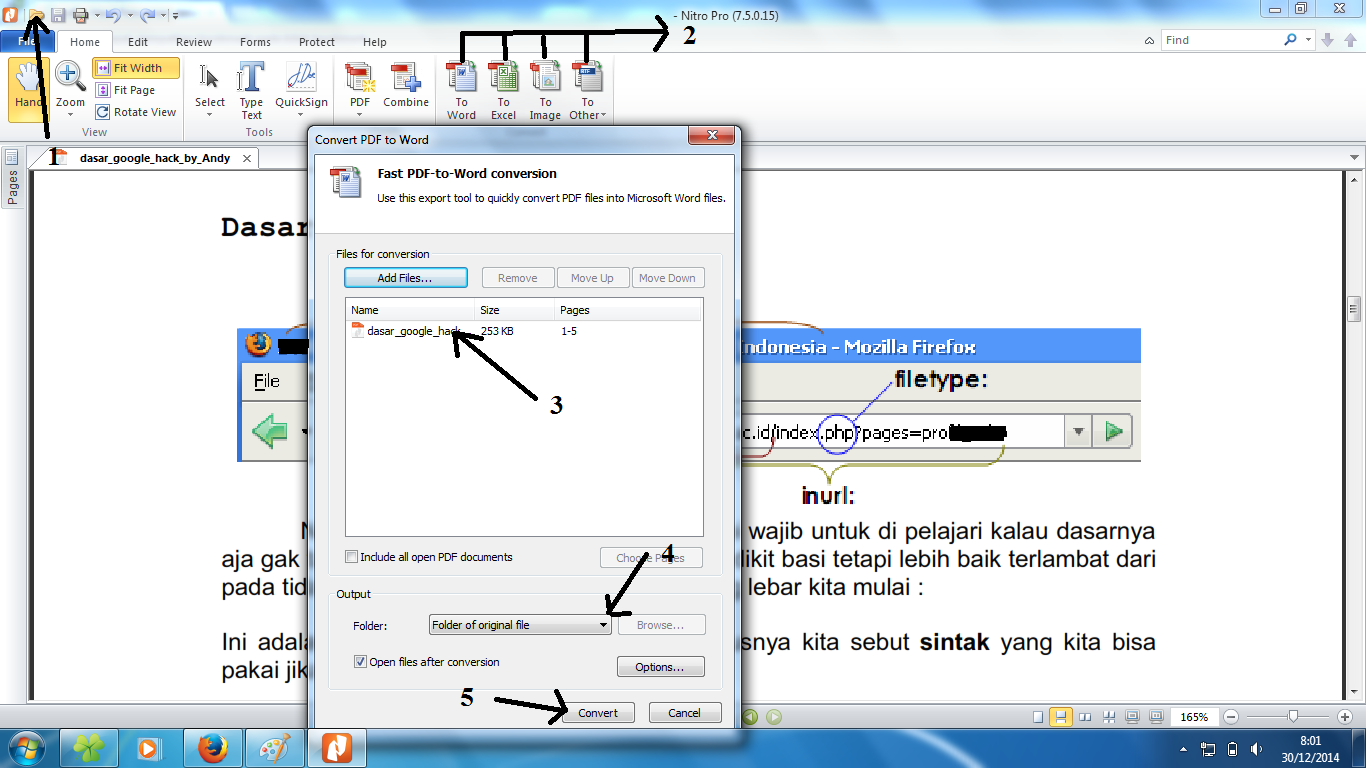The image size is (1366, 768).
Task: Expand the Print icon dropdown arrow
Action: tap(96, 15)
